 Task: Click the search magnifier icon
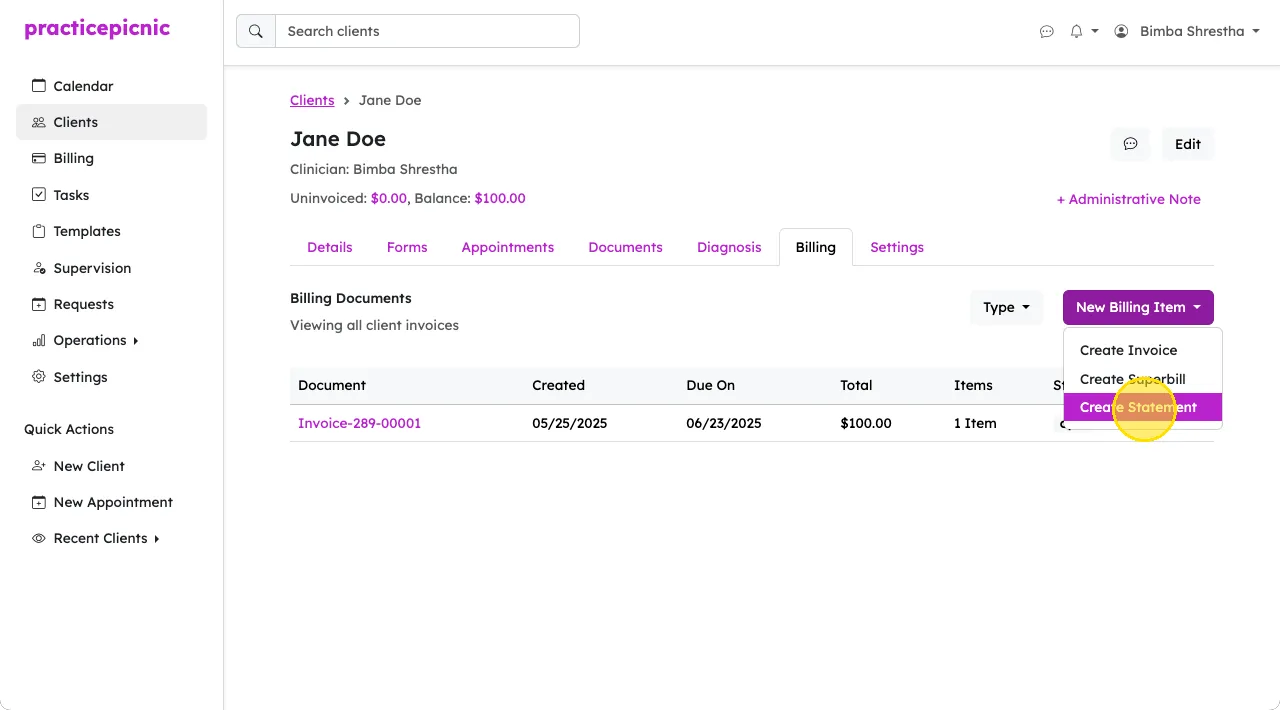point(256,31)
